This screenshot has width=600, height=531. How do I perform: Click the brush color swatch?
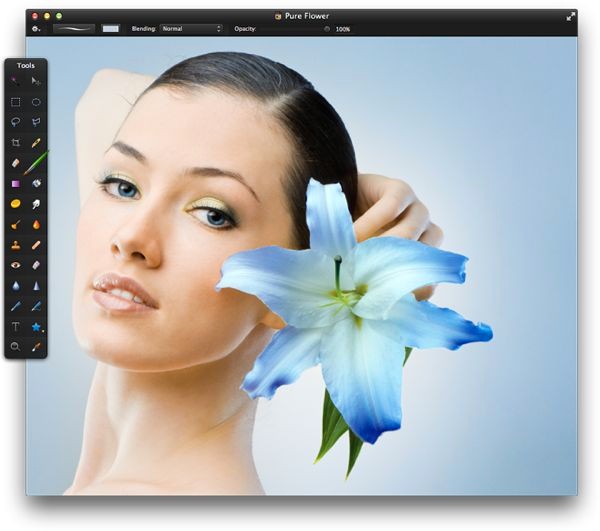[111, 29]
